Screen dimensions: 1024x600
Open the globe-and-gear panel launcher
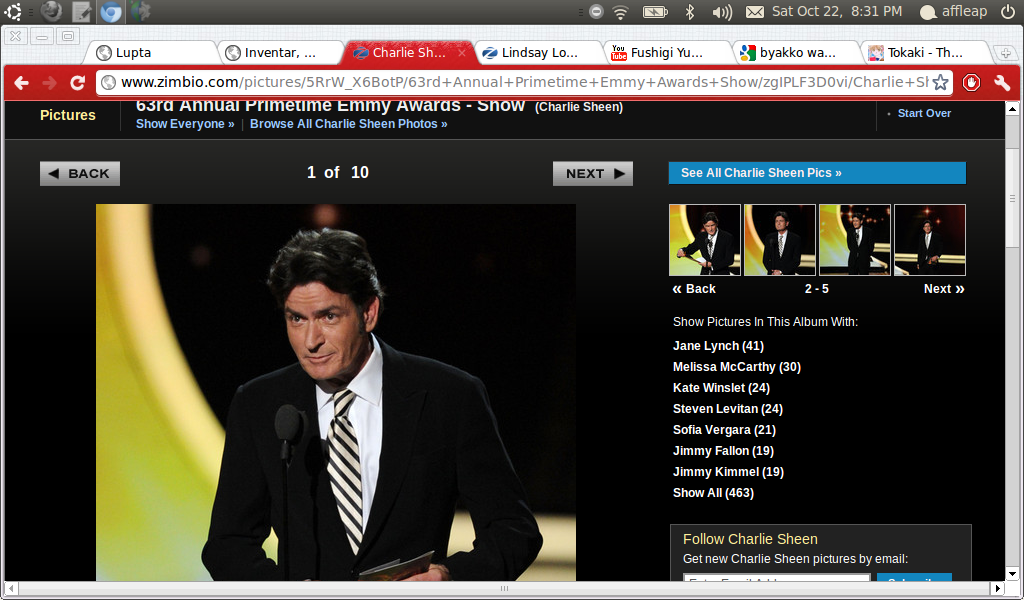click(140, 11)
